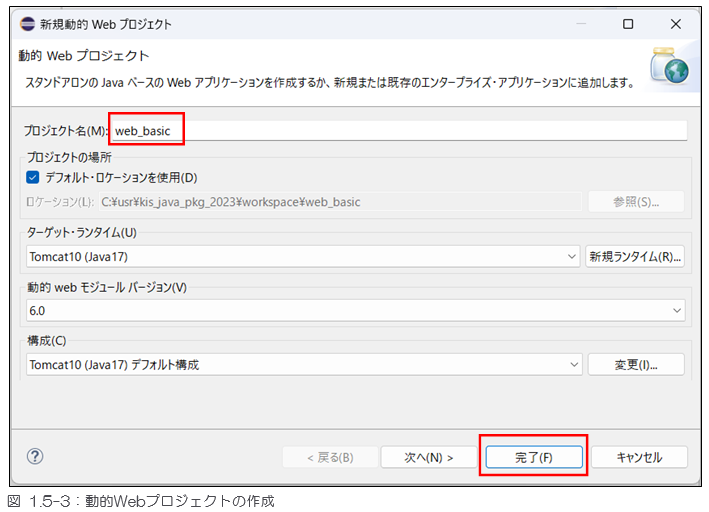The height and width of the screenshot is (512, 709).
Task: Click the 完了(F) finish button
Action: (x=533, y=457)
